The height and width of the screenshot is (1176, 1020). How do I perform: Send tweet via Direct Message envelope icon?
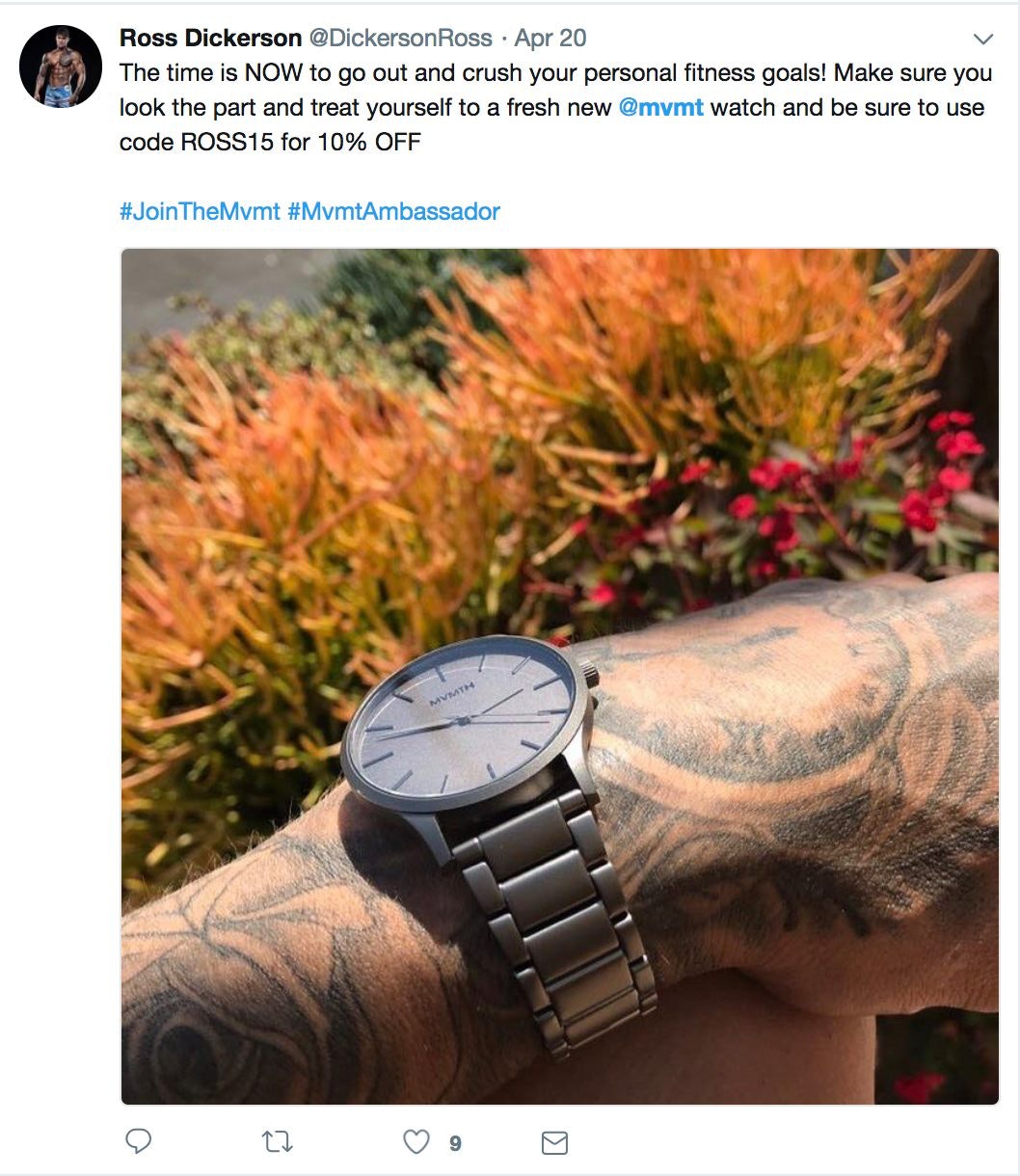pyautogui.click(x=554, y=1142)
